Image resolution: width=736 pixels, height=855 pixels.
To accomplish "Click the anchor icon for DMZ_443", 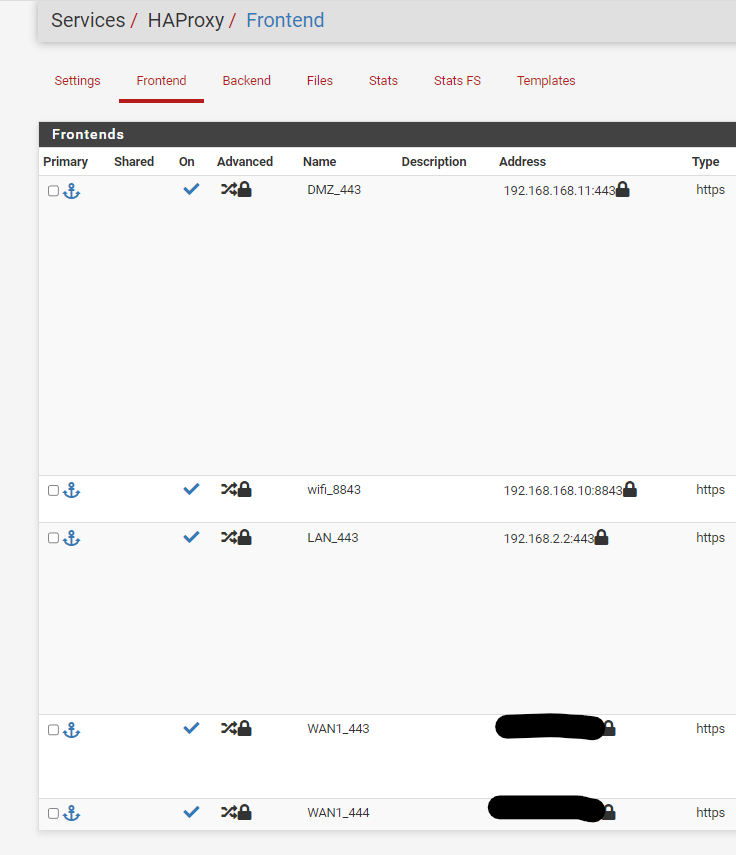I will (x=71, y=191).
